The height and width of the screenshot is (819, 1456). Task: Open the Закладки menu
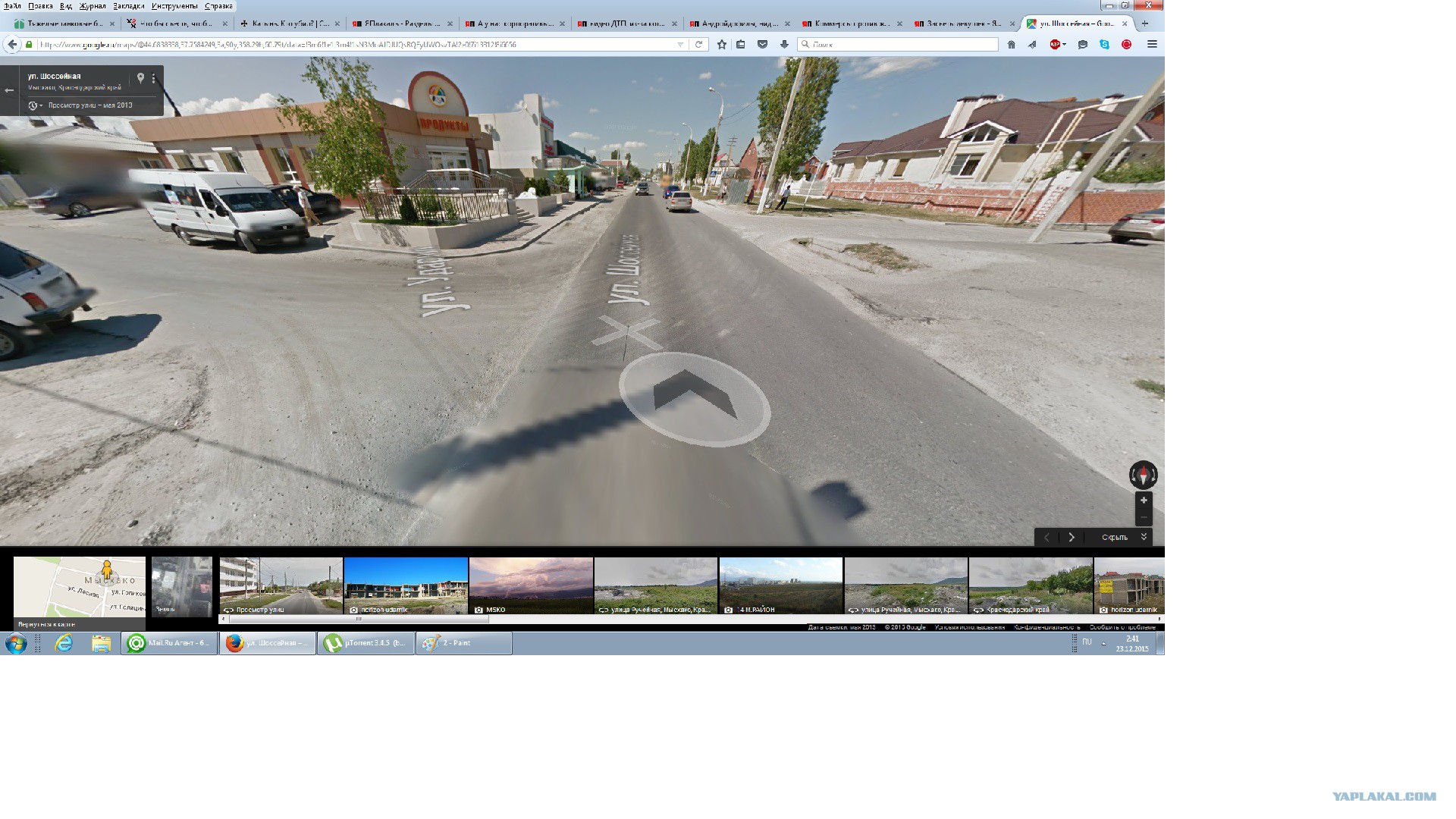(129, 6)
